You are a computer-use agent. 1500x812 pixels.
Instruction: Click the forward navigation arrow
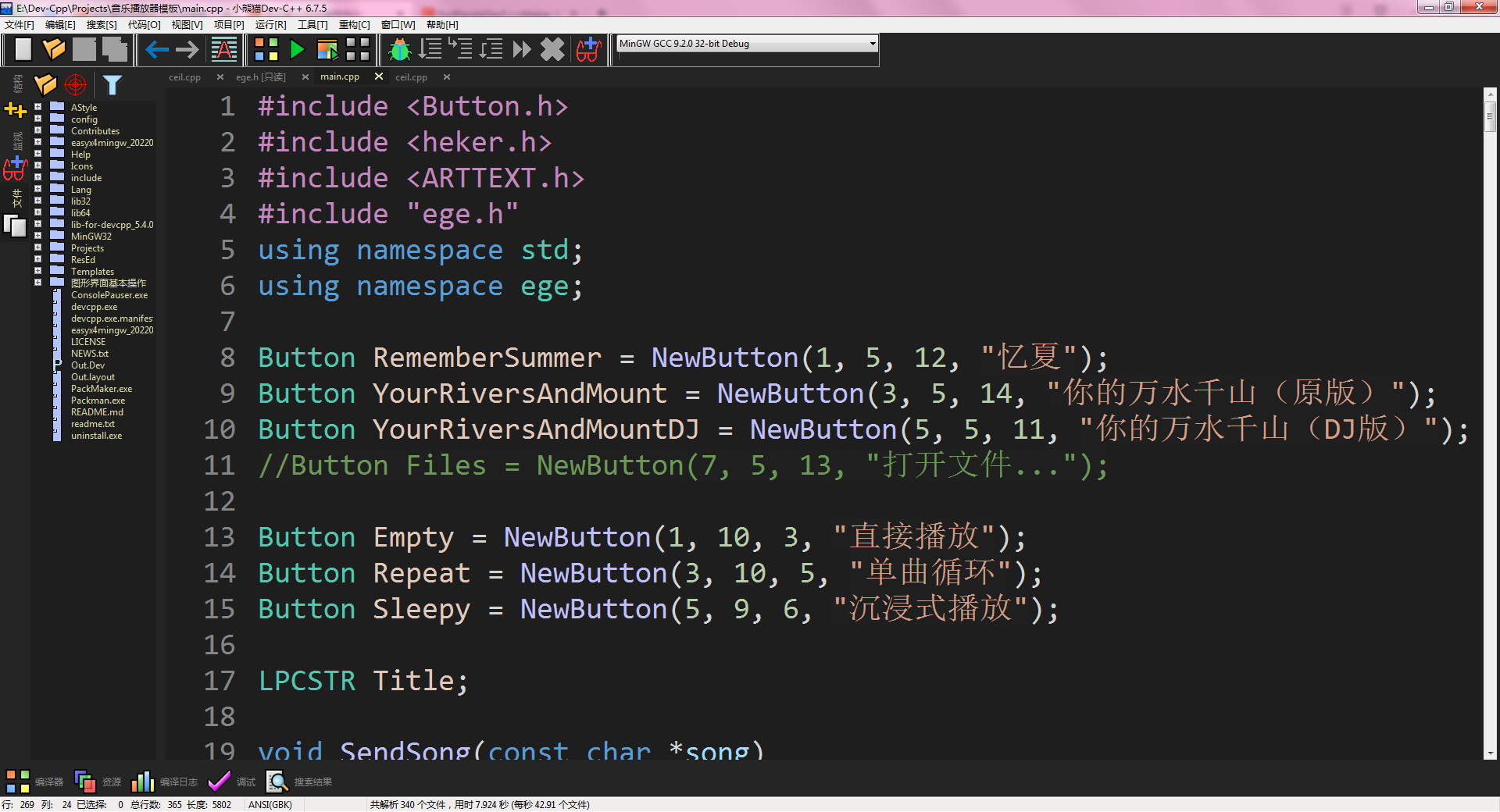coord(186,49)
